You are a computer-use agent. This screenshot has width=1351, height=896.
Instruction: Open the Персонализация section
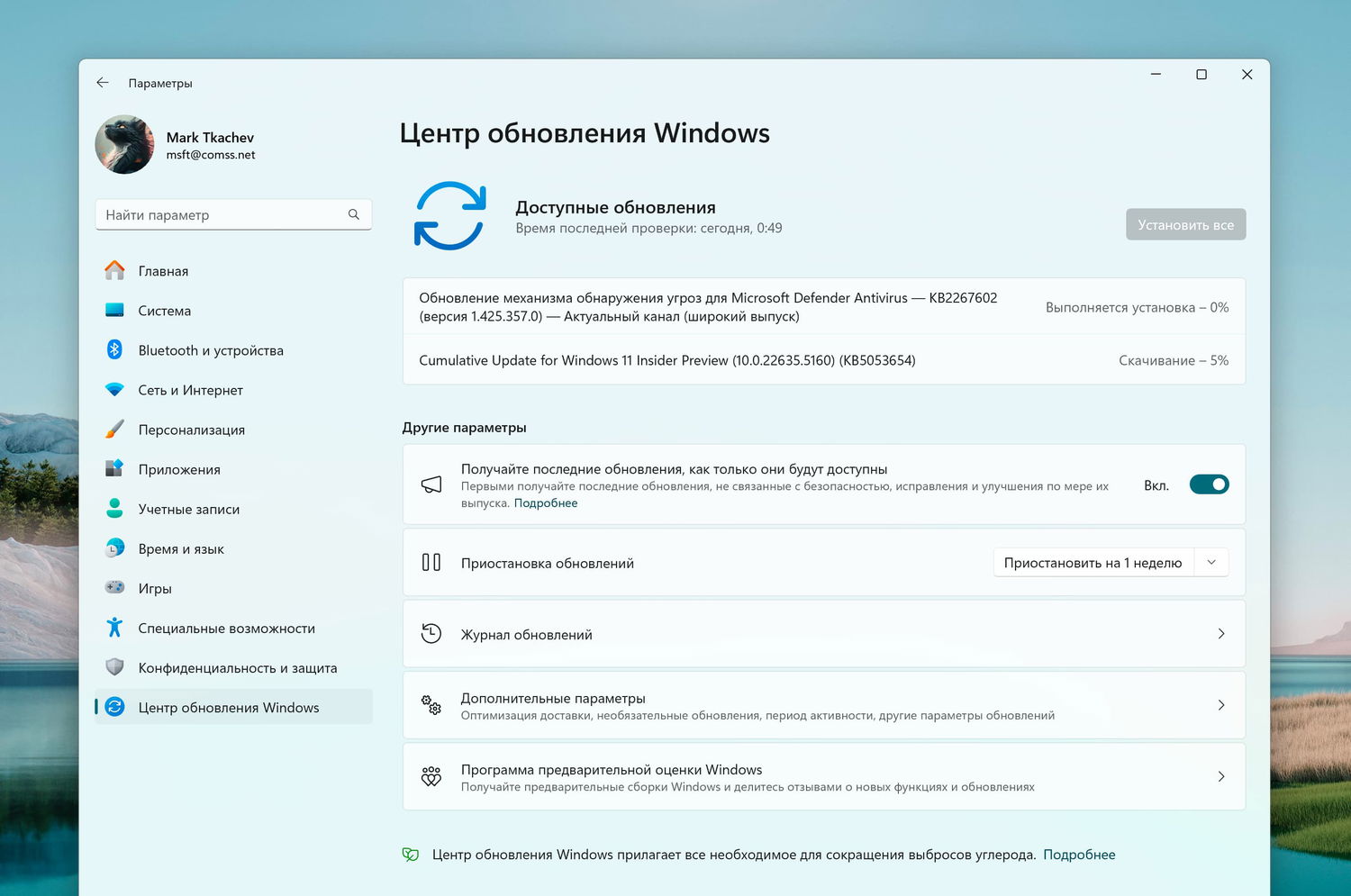click(x=233, y=430)
